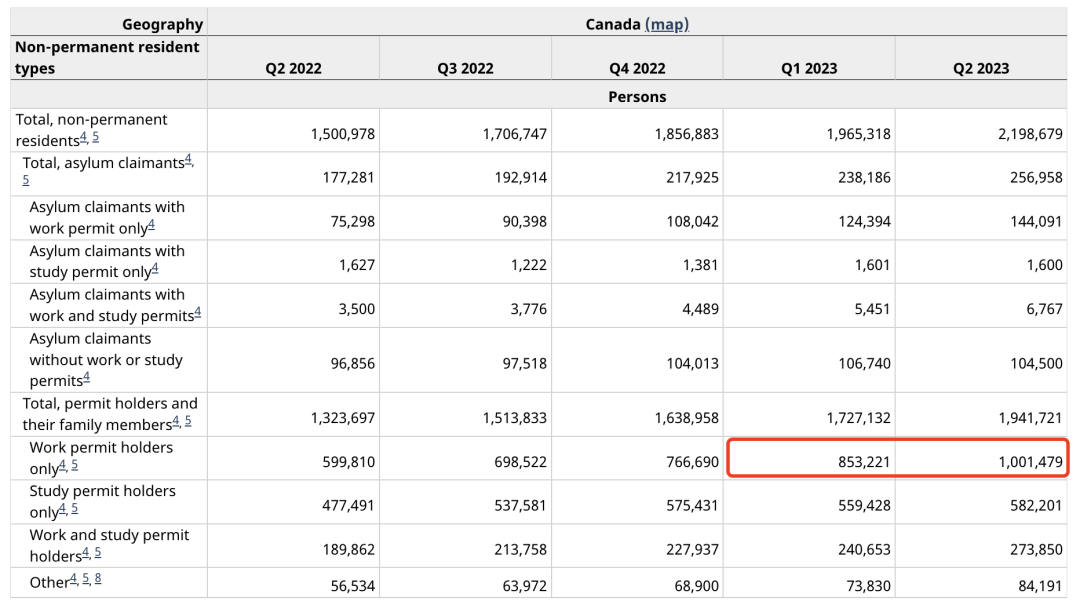
Task: Select the cell with value 106,740
Action: coord(809,360)
